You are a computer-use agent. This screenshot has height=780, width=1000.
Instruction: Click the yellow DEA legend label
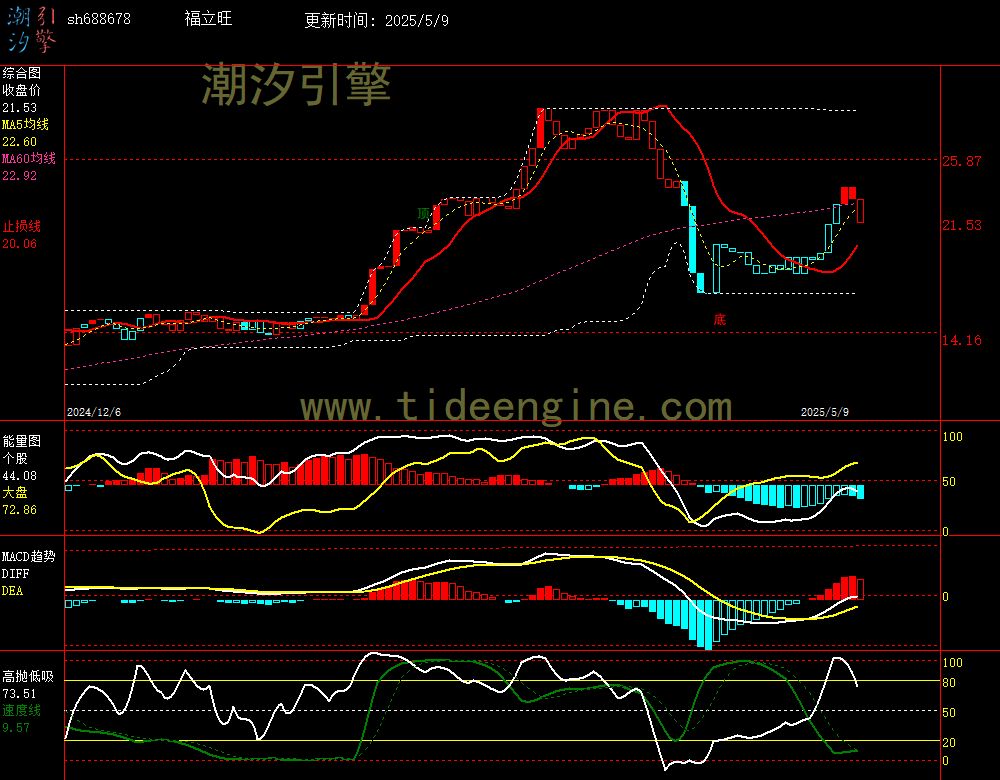point(12,591)
